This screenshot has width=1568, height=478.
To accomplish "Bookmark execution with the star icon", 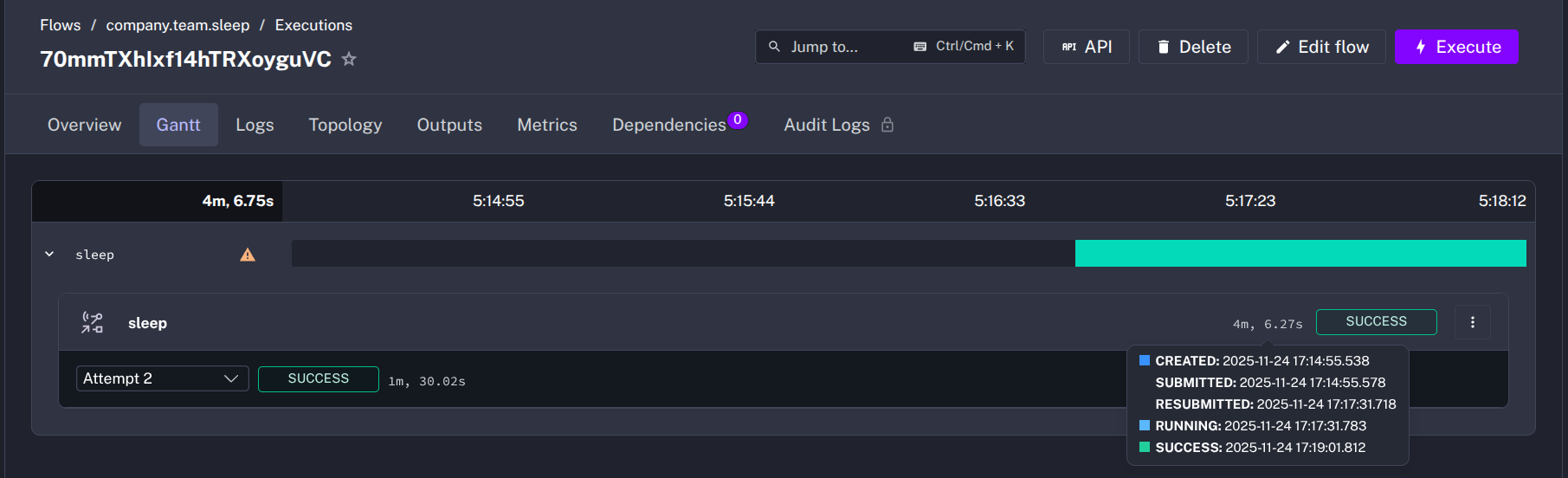I will pos(349,59).
